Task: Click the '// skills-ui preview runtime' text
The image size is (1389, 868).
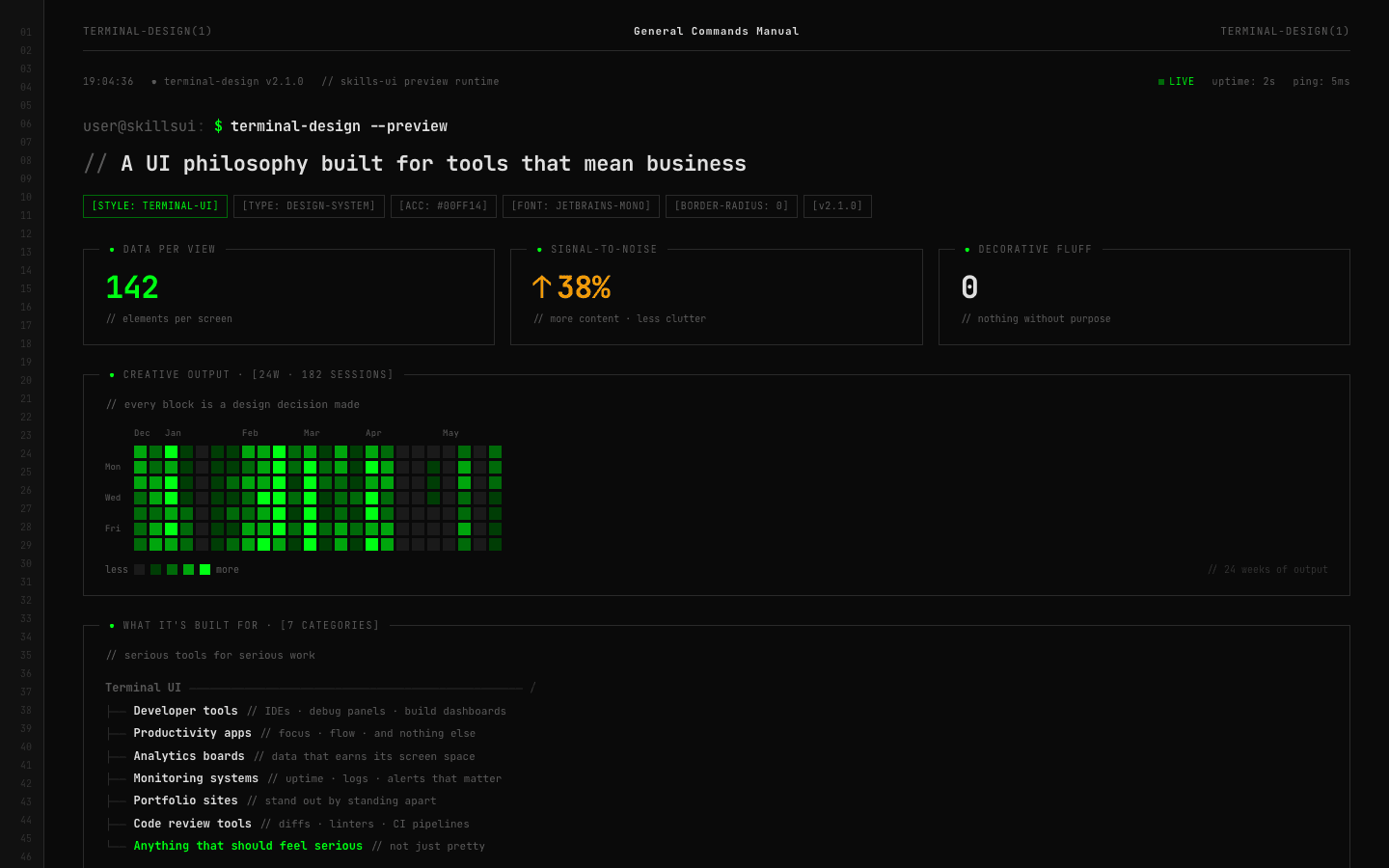Action: [x=410, y=82]
